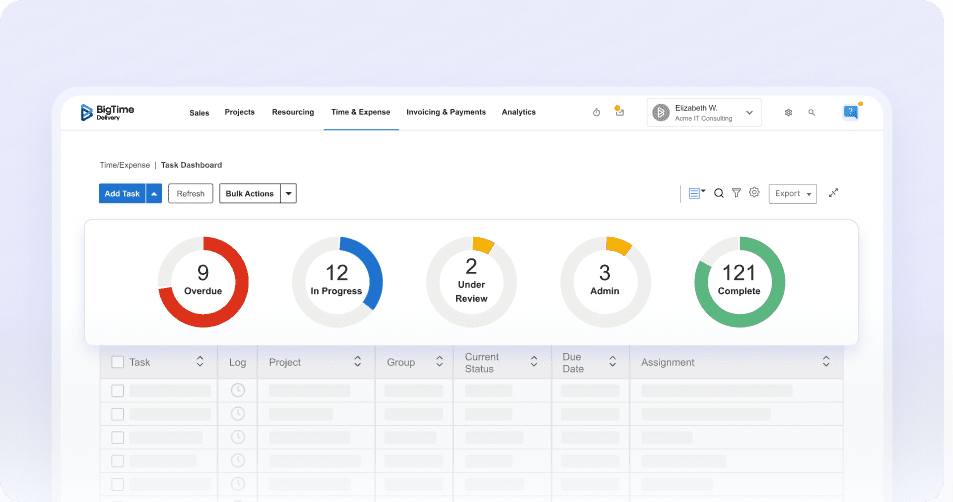
Task: Select the blue In Progress donut chart
Action: click(x=337, y=281)
